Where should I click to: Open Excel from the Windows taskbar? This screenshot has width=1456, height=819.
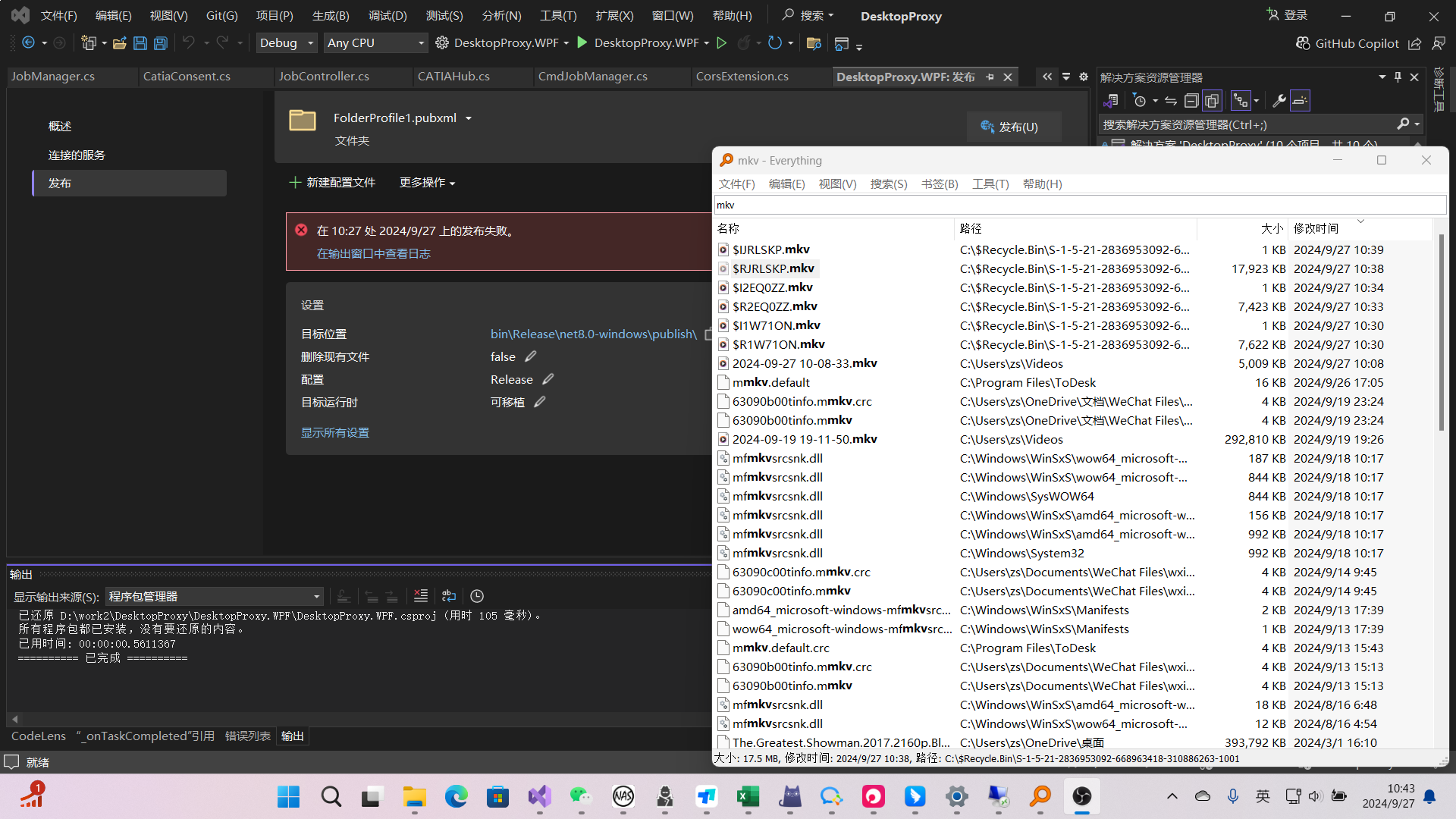point(748,796)
